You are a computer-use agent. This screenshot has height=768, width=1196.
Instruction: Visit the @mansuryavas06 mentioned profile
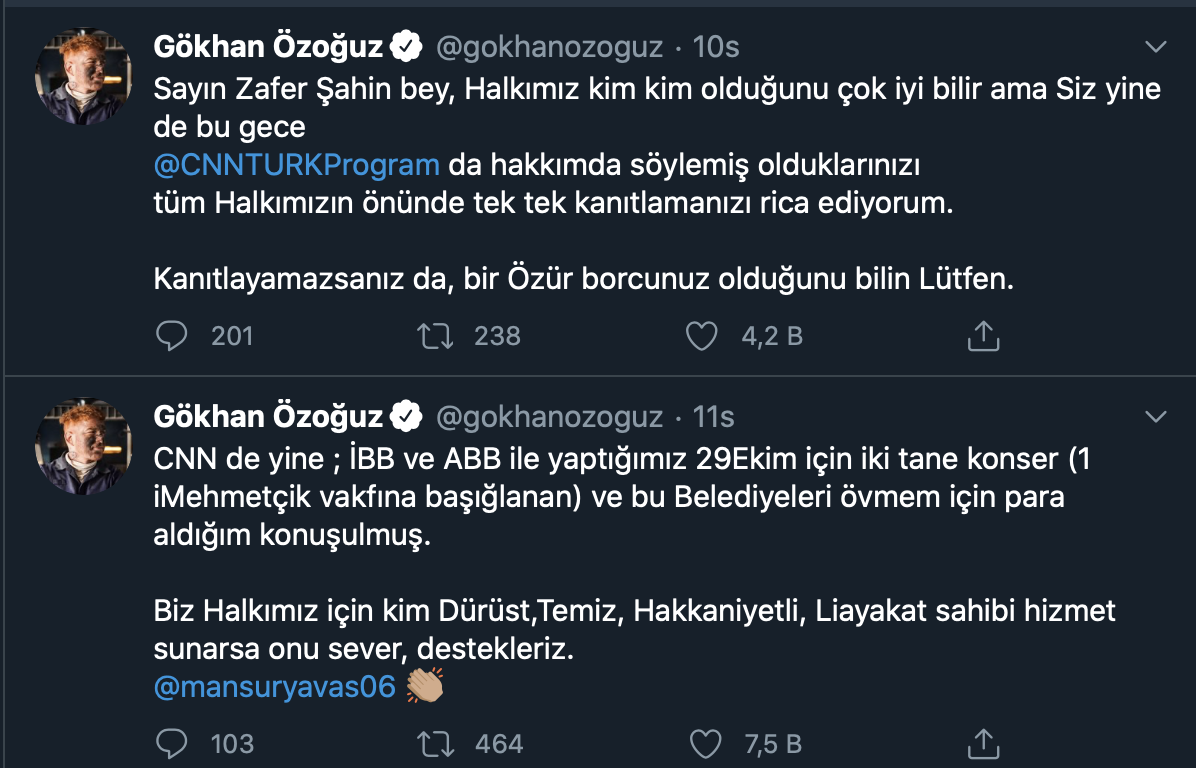pyautogui.click(x=275, y=686)
